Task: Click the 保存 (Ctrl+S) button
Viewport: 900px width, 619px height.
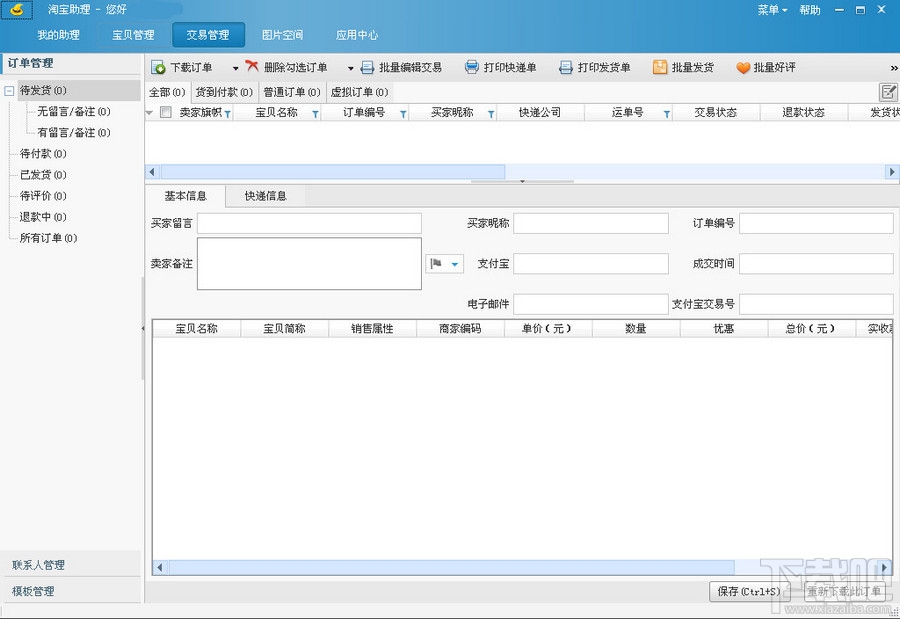Action: pos(749,591)
